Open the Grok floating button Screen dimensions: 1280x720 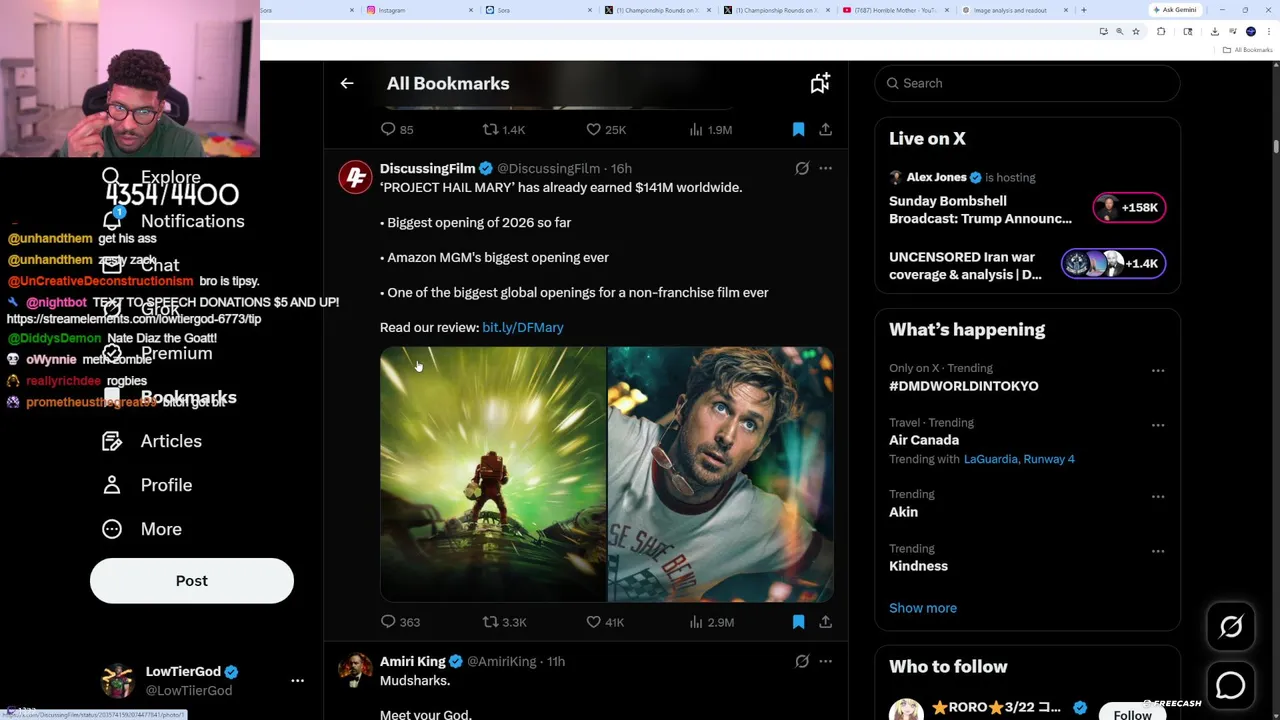[x=1231, y=627]
